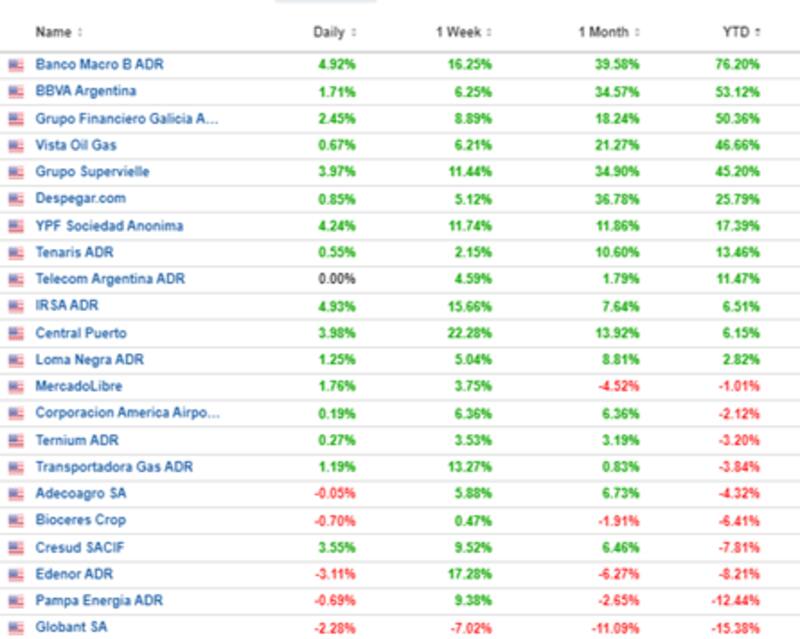Click the flag icon next to Vista Oil Gas
The width and height of the screenshot is (800, 639).
15,145
